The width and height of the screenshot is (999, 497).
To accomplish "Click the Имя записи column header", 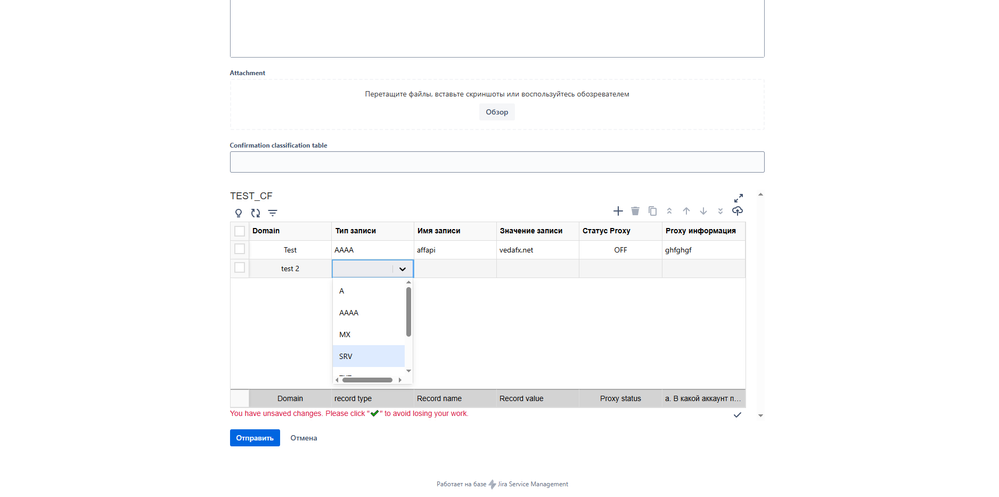I will point(456,231).
